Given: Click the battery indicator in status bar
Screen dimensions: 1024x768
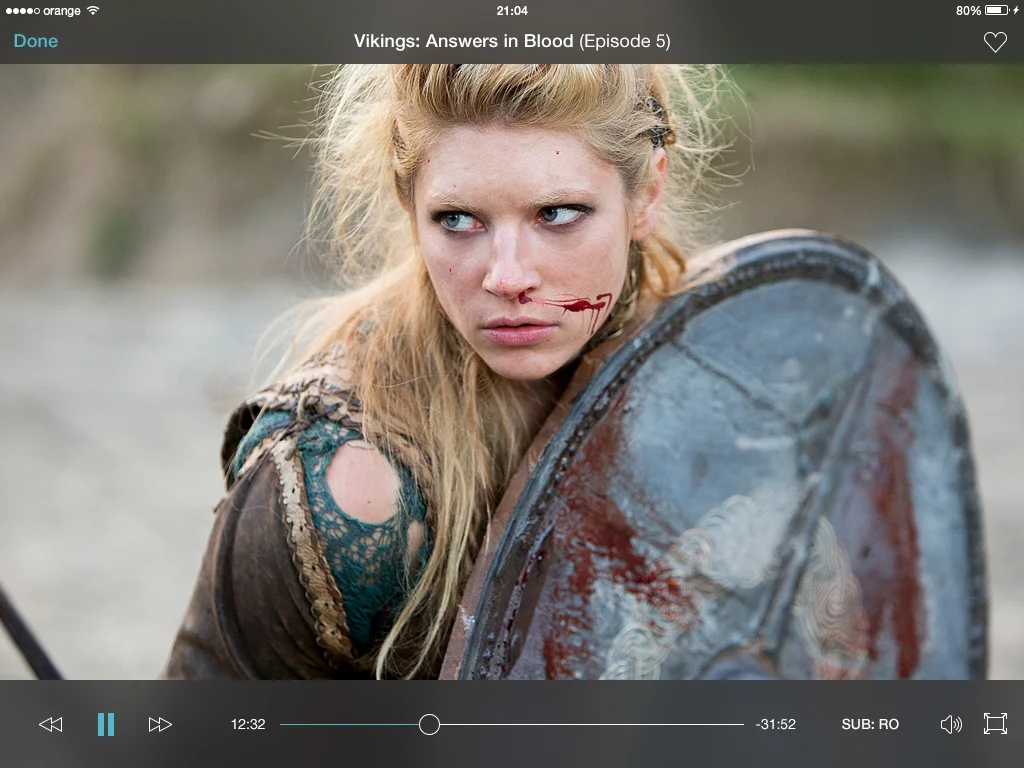Looking at the screenshot, I should coord(997,10).
